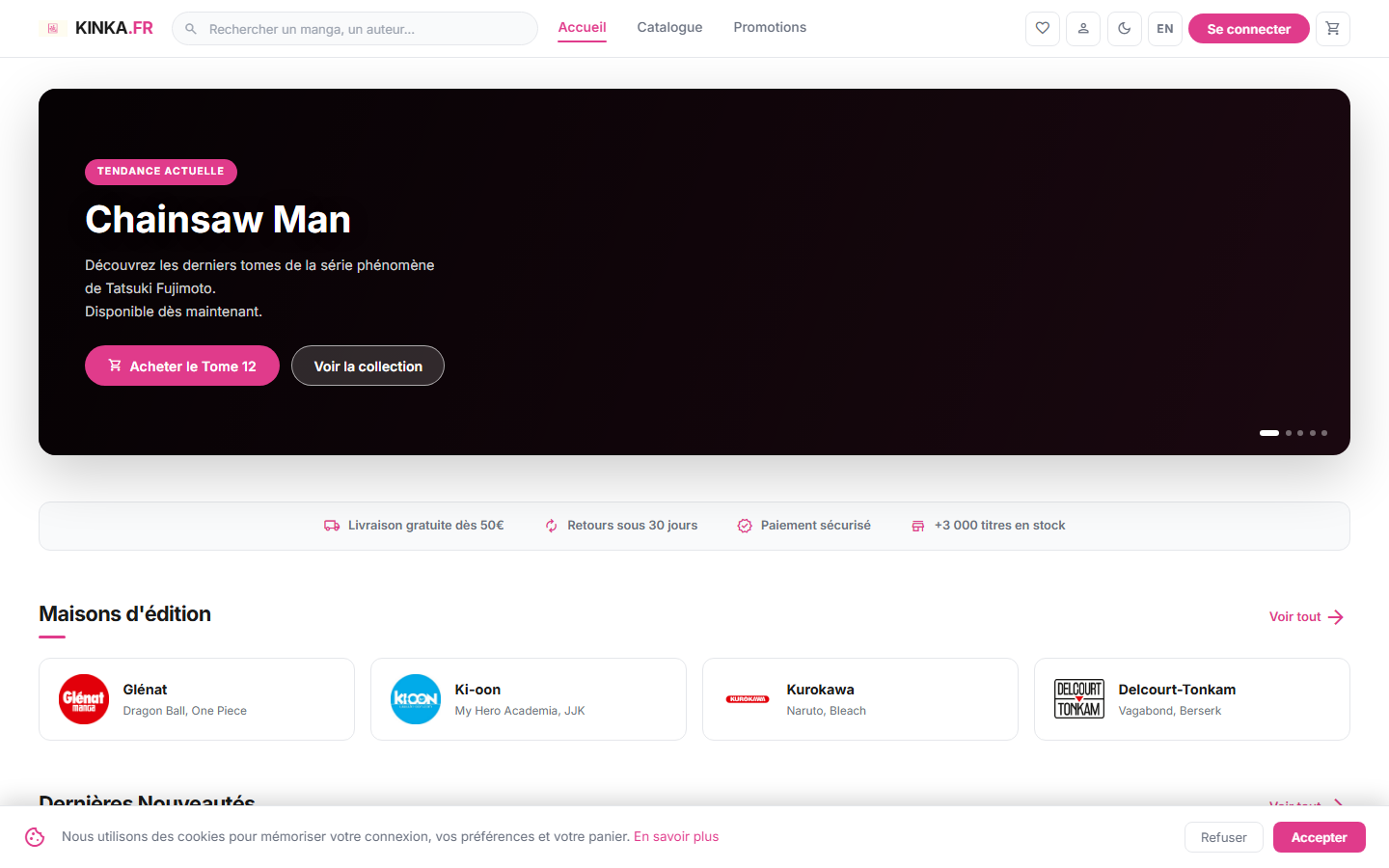Select the third carousel slide dot

click(x=1300, y=433)
